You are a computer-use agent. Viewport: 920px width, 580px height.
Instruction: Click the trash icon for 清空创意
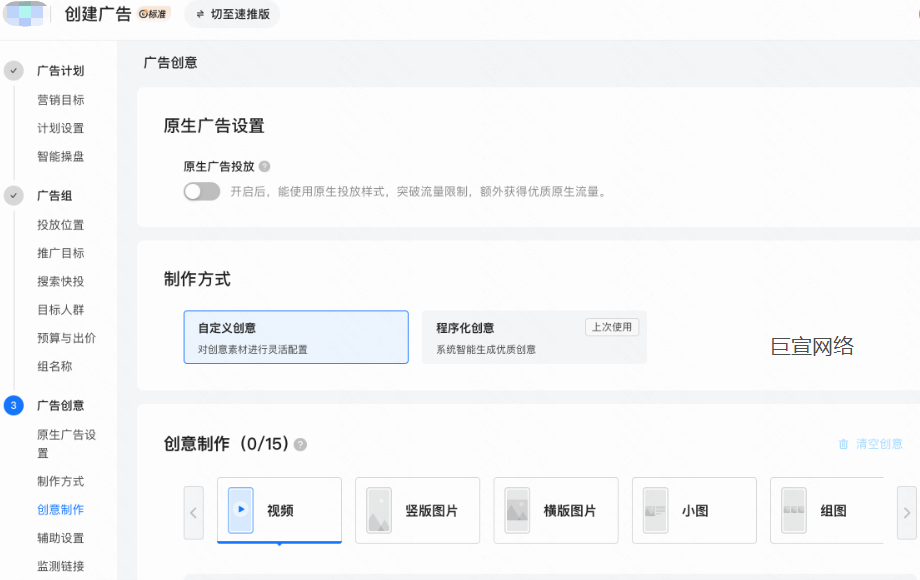point(843,444)
